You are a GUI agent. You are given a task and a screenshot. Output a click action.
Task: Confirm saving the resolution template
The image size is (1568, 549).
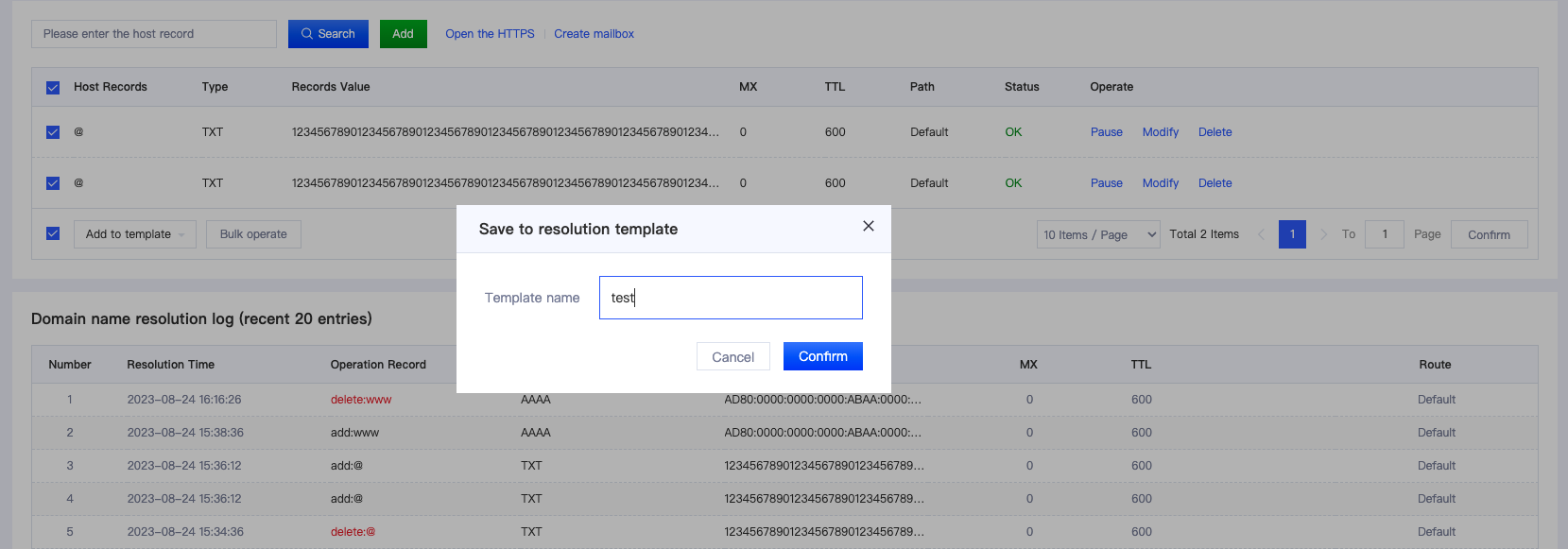(x=823, y=356)
